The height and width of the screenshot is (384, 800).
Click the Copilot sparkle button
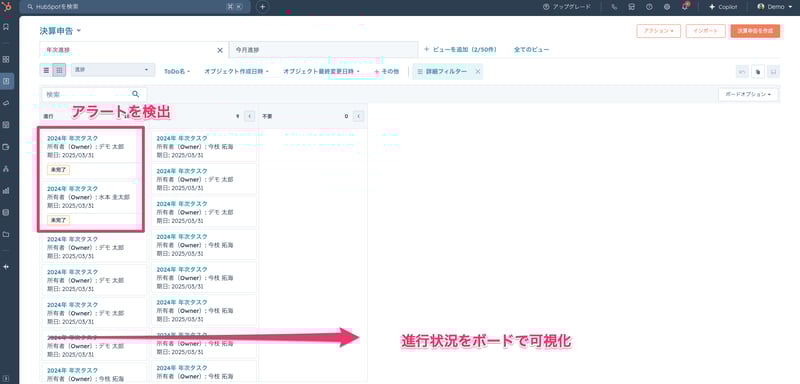(723, 7)
